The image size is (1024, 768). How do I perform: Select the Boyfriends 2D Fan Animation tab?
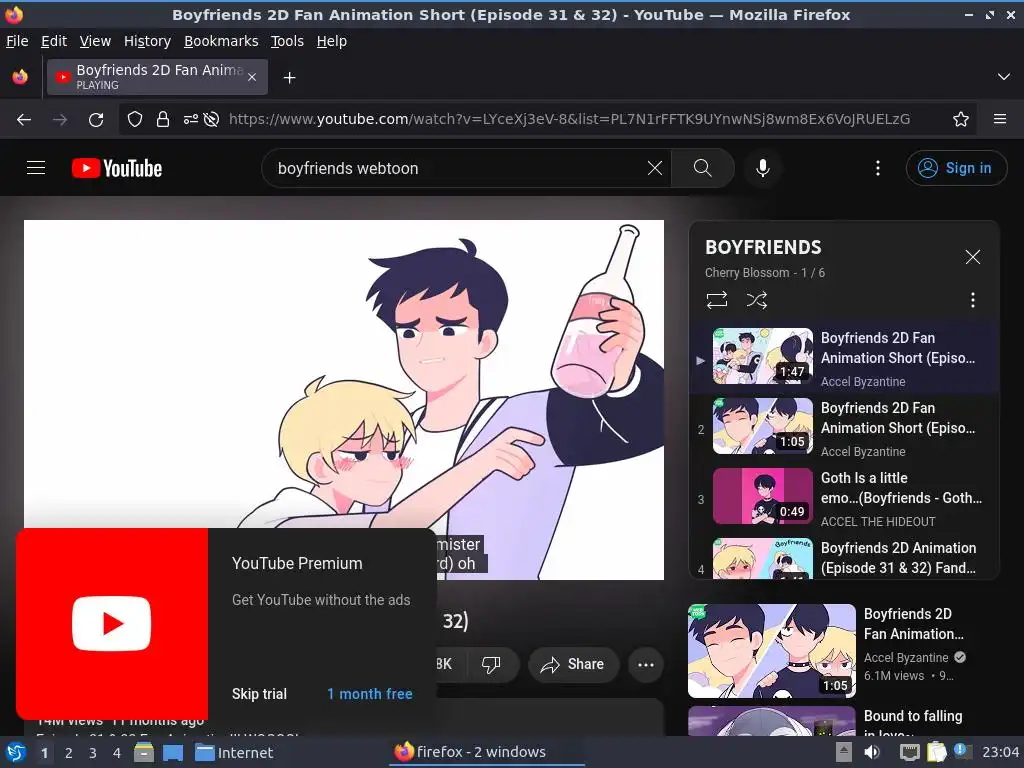157,77
